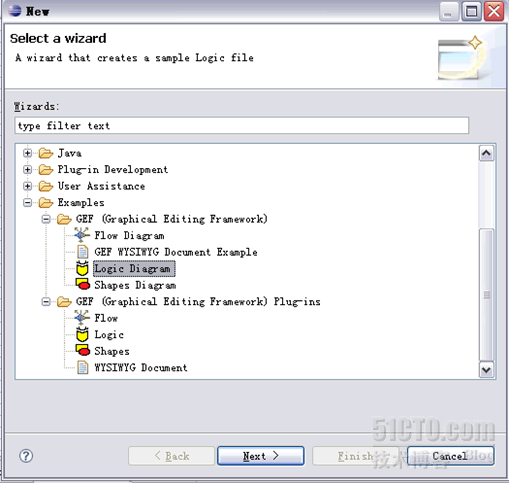Click the Eclipse icon in the title bar
The width and height of the screenshot is (509, 483).
pos(15,11)
